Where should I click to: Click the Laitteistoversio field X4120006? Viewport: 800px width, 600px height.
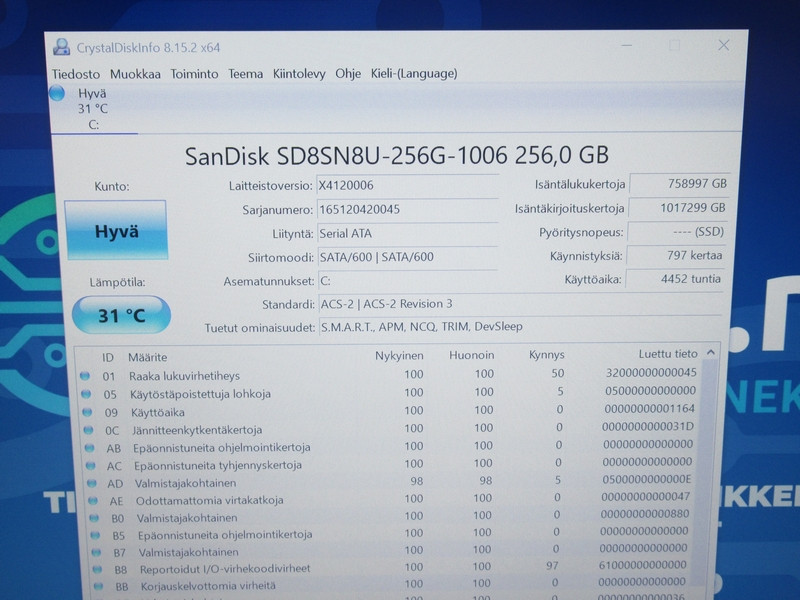pyautogui.click(x=407, y=185)
